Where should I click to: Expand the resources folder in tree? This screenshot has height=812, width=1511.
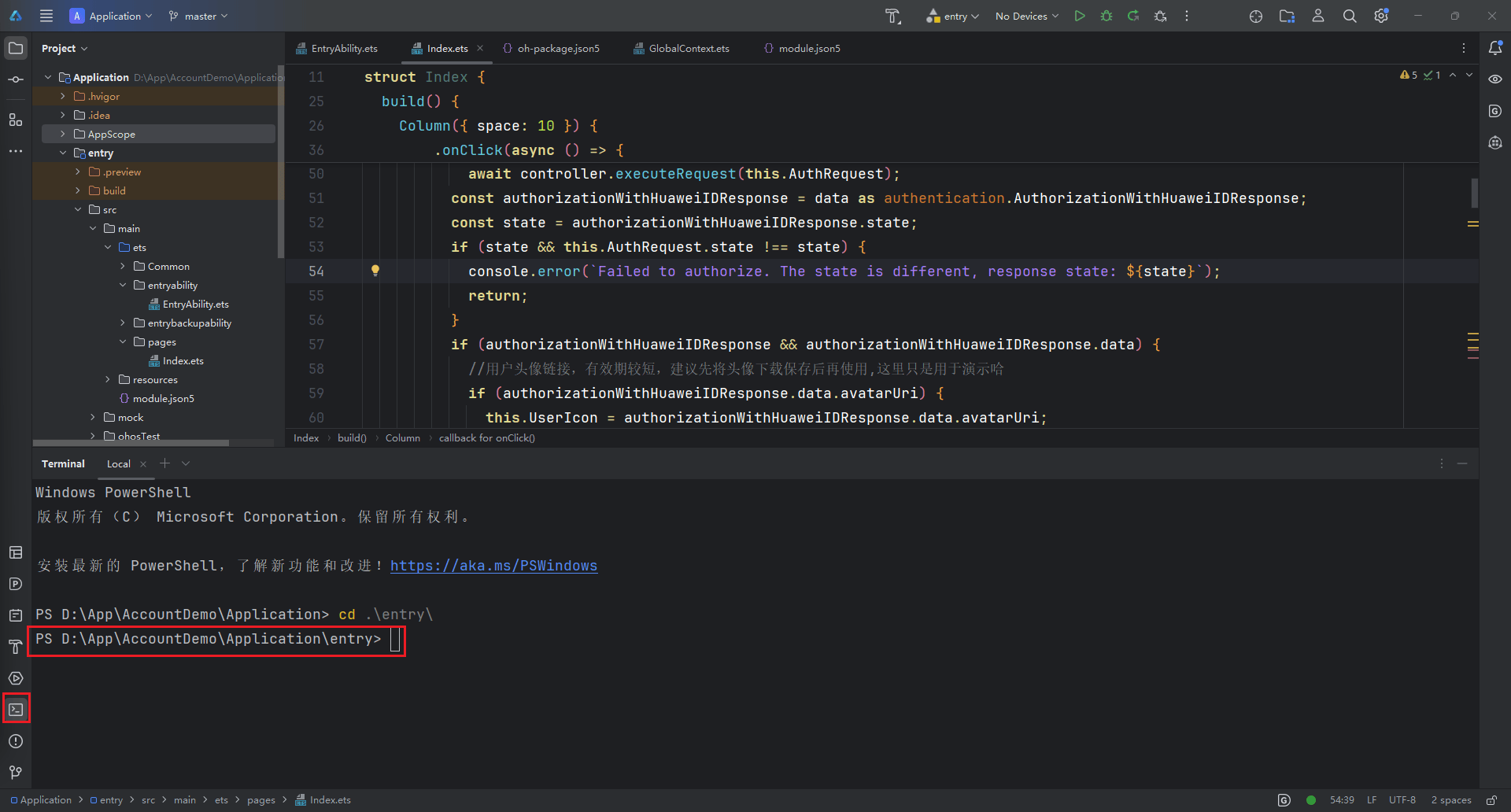(x=108, y=380)
